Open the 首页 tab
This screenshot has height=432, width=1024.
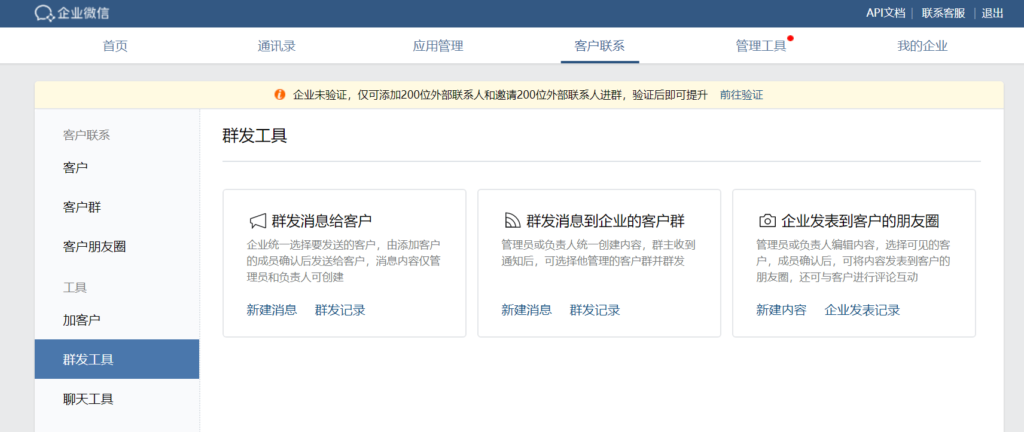click(115, 46)
